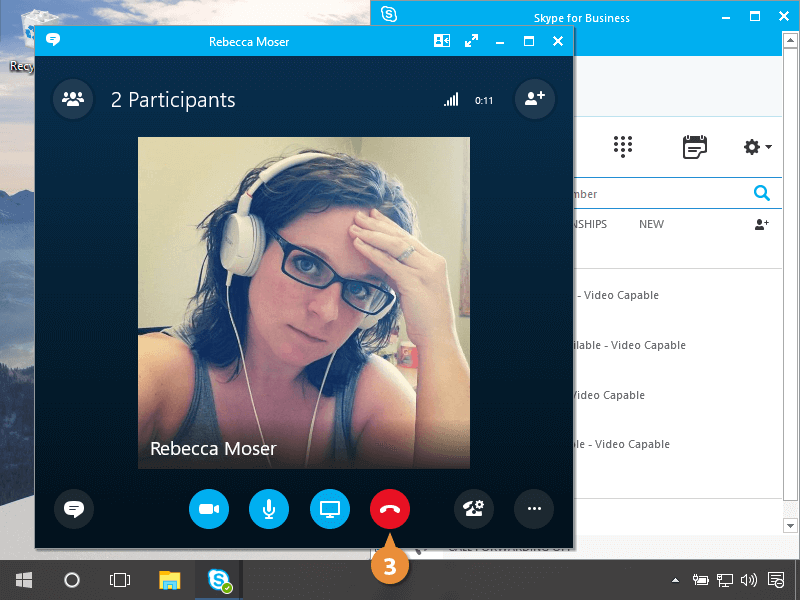Click the more options ellipsis button
The height and width of the screenshot is (600, 800).
[534, 509]
